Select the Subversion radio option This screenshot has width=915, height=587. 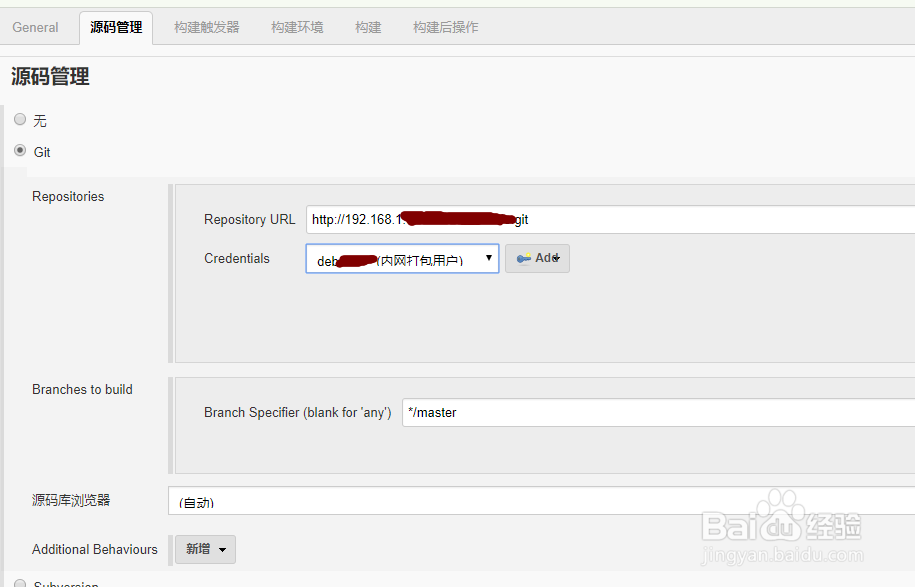pos(20,581)
